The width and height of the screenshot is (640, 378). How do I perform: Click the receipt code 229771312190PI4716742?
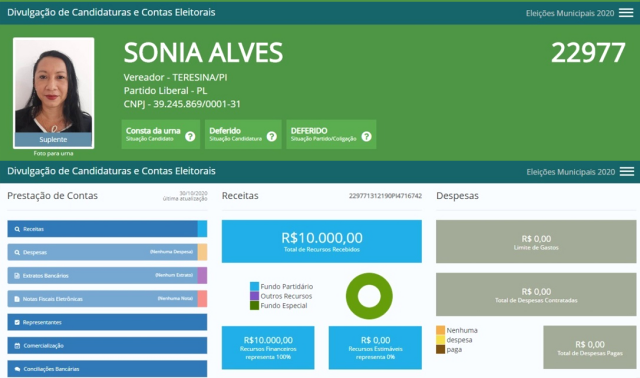pos(385,196)
